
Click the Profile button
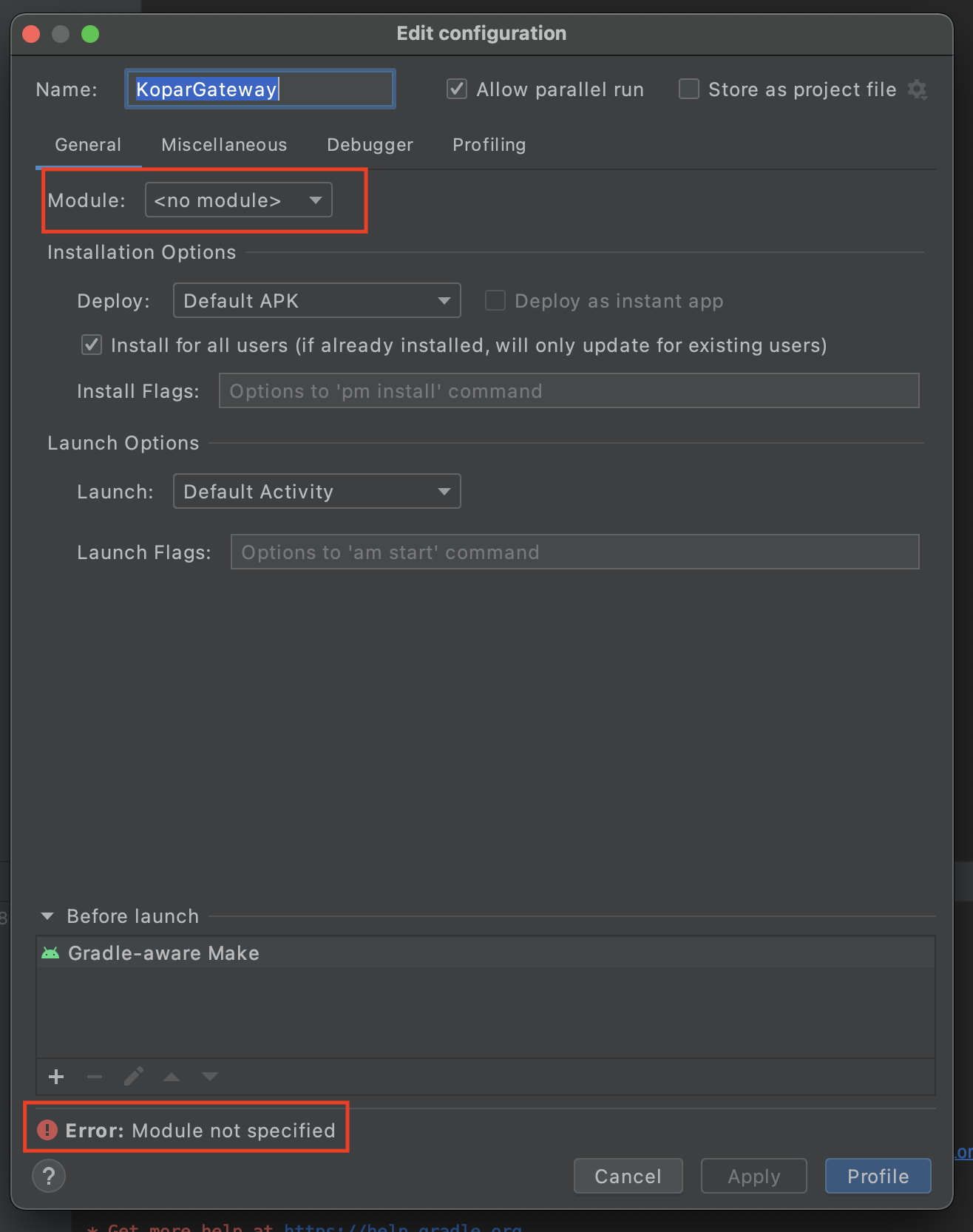click(878, 1176)
